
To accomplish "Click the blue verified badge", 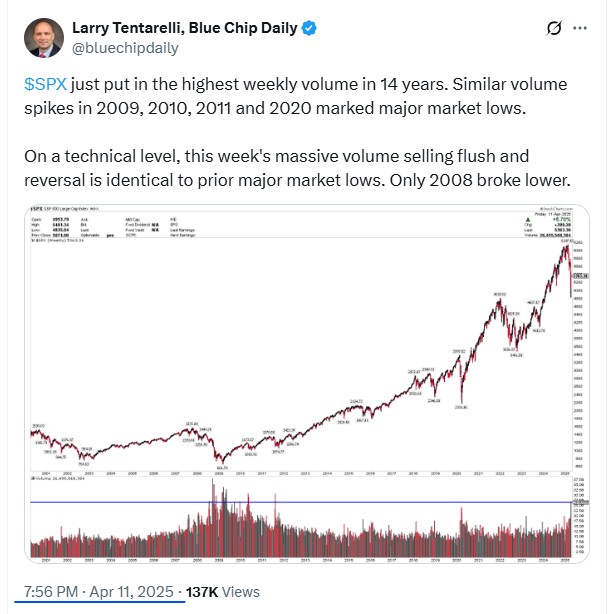I will click(309, 28).
